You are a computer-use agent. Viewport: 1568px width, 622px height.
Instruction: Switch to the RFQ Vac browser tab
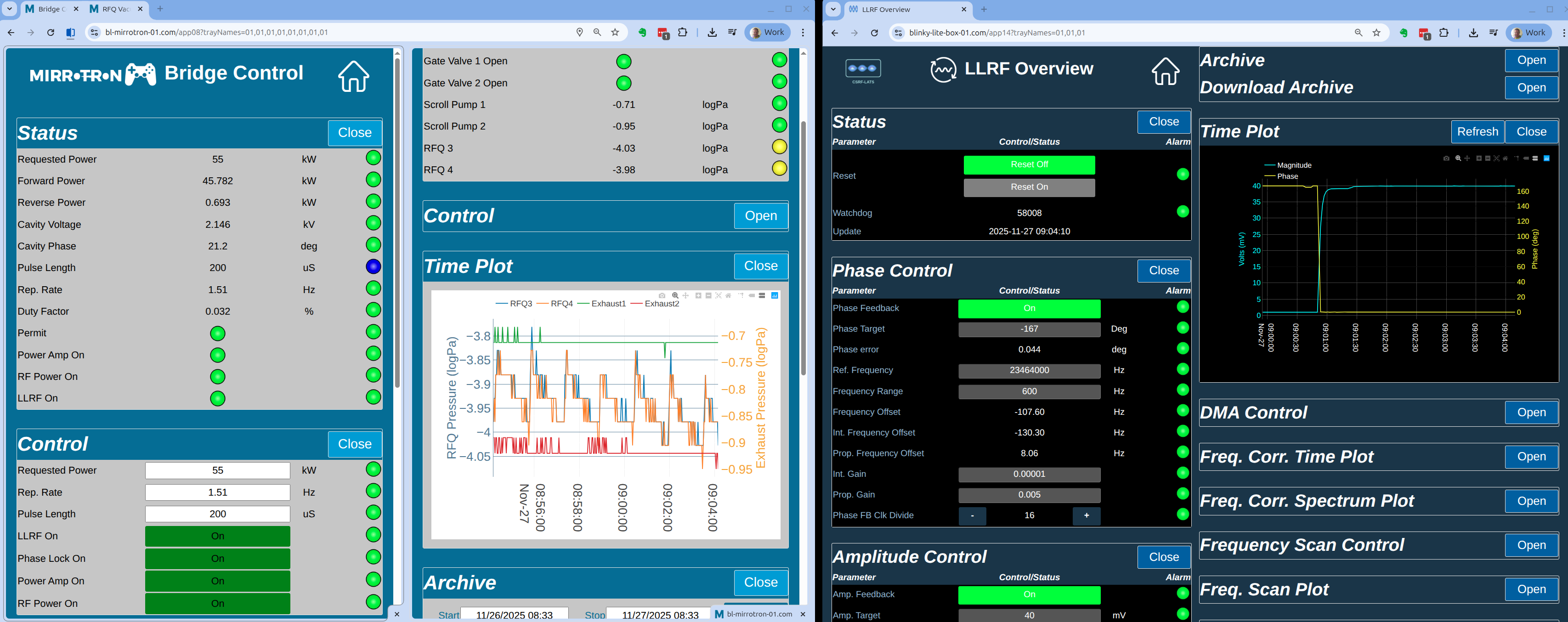click(x=115, y=9)
